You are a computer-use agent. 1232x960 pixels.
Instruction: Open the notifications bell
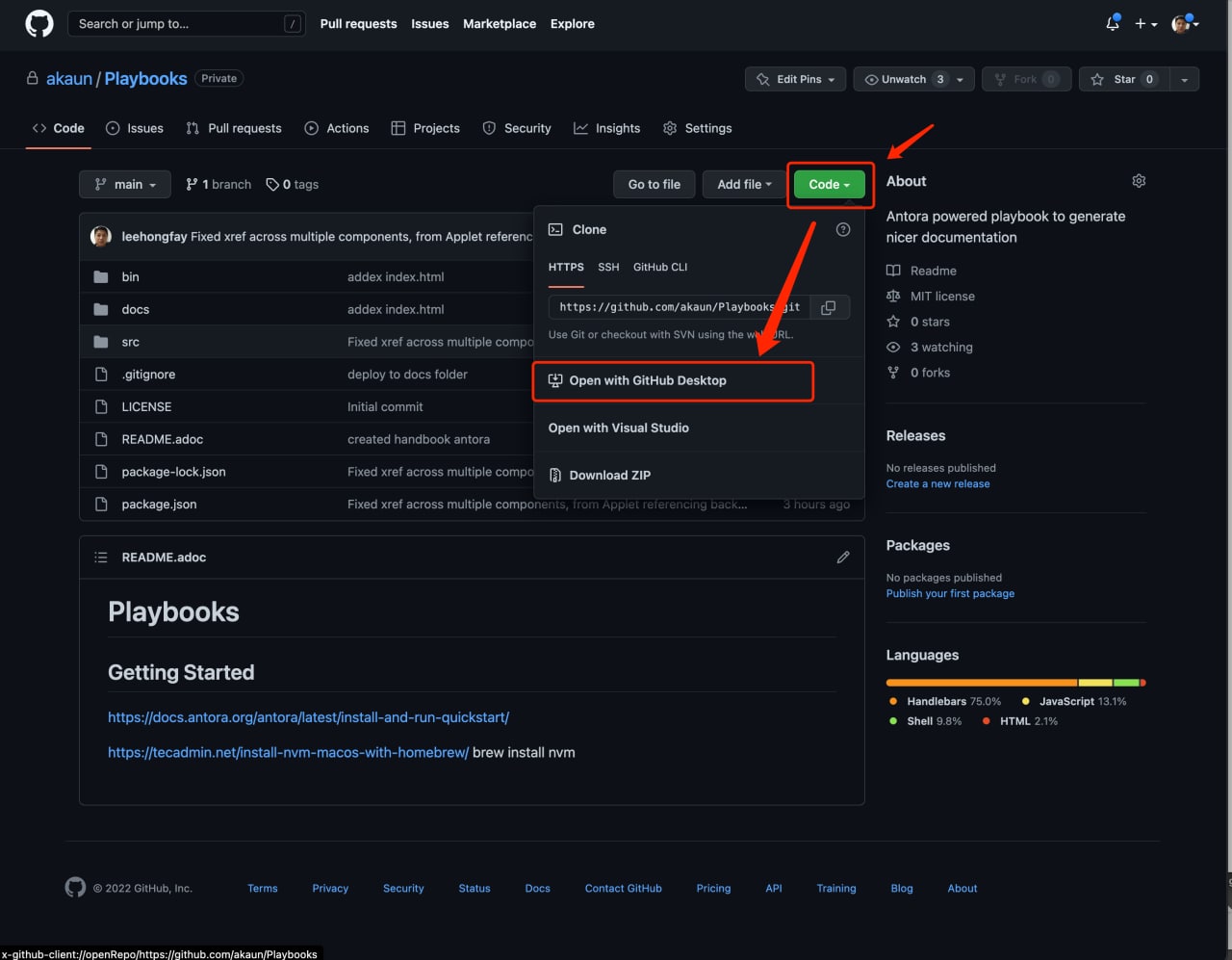click(1113, 23)
